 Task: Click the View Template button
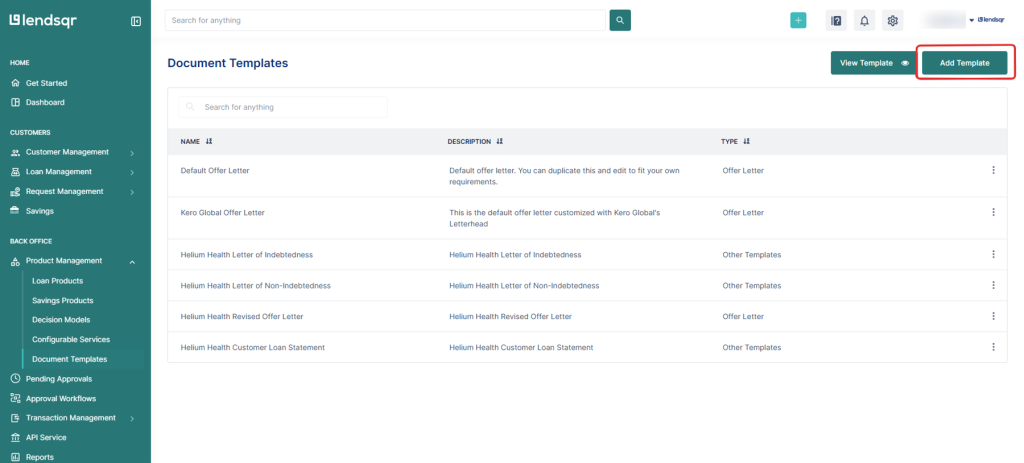[x=873, y=63]
